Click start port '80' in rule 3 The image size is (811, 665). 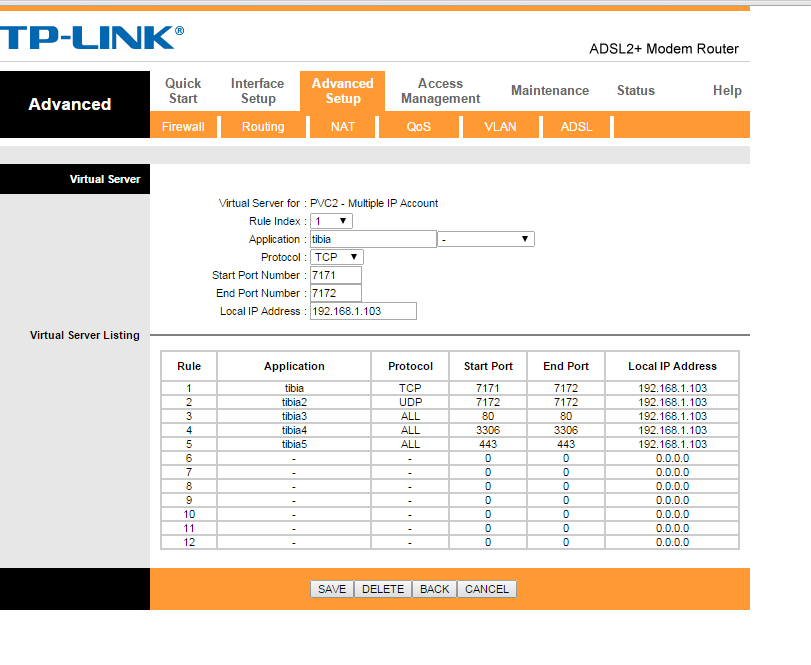[x=488, y=416]
